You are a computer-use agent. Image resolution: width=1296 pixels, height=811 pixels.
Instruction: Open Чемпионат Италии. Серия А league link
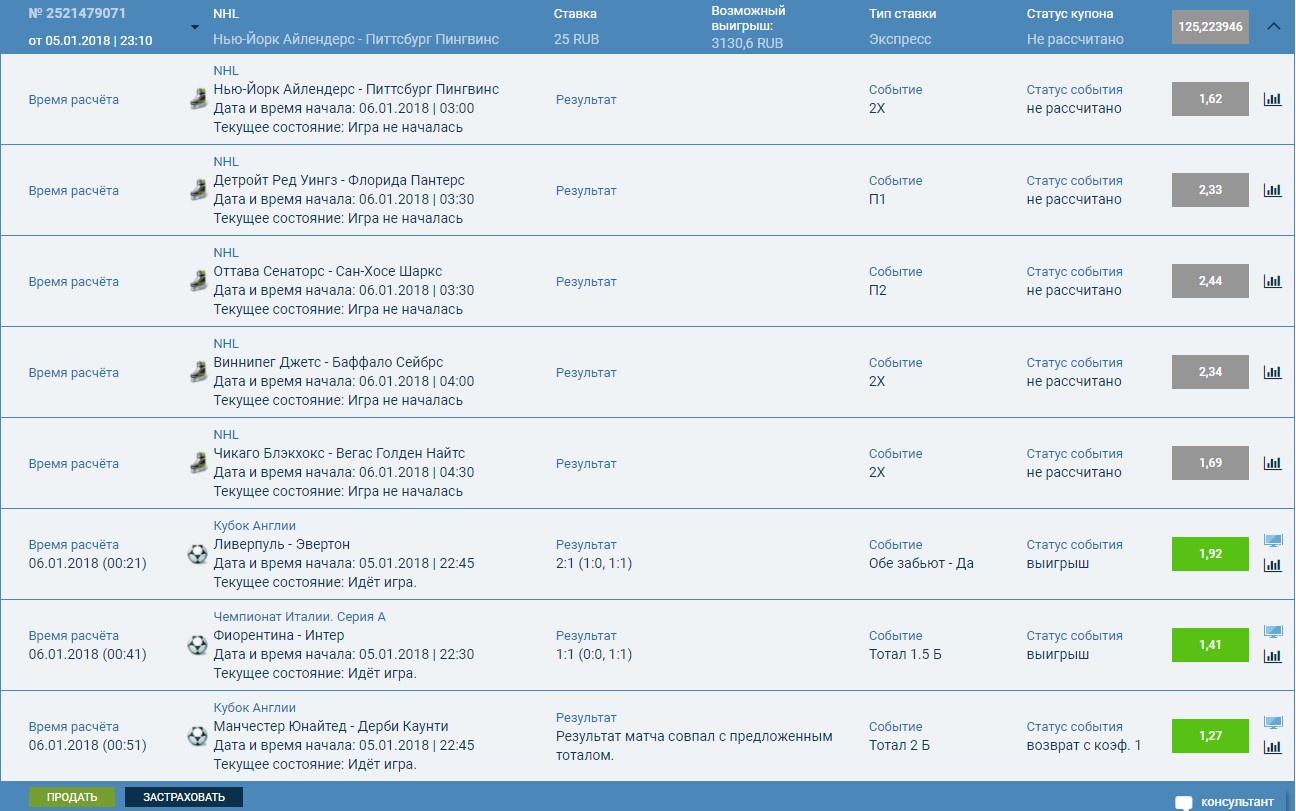(x=299, y=617)
